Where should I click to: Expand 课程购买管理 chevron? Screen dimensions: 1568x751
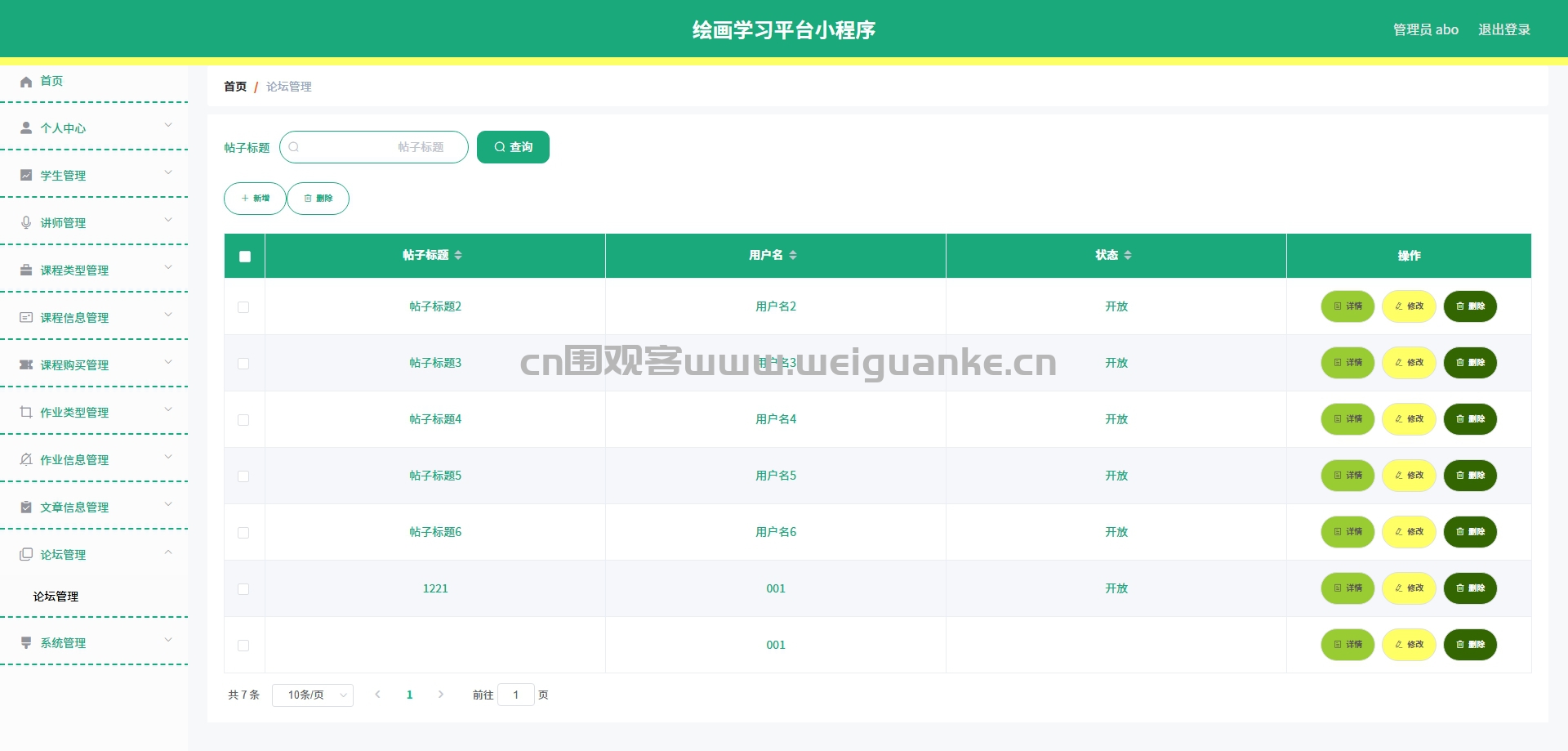[168, 362]
